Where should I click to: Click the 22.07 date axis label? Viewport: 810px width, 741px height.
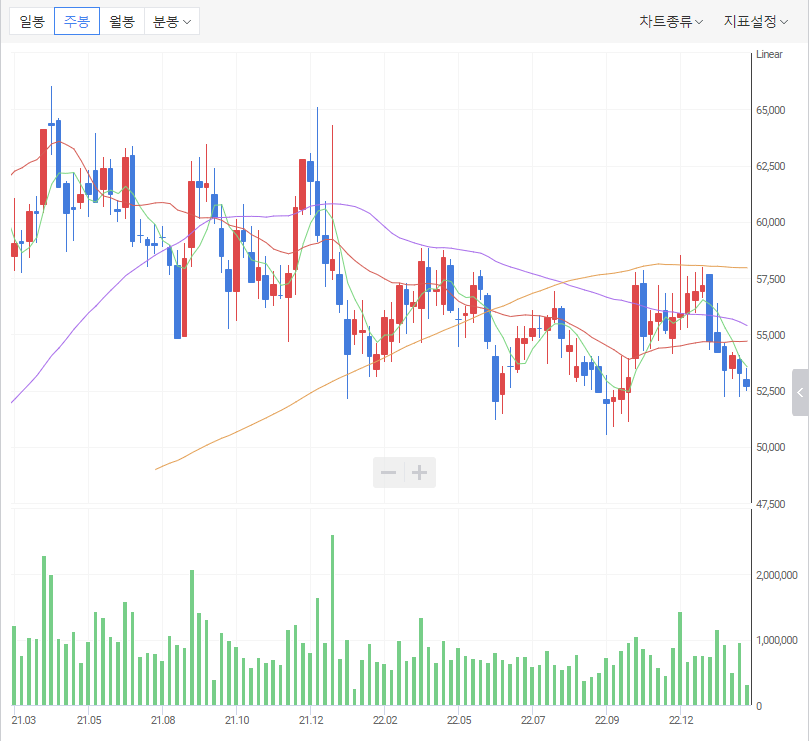[533, 720]
